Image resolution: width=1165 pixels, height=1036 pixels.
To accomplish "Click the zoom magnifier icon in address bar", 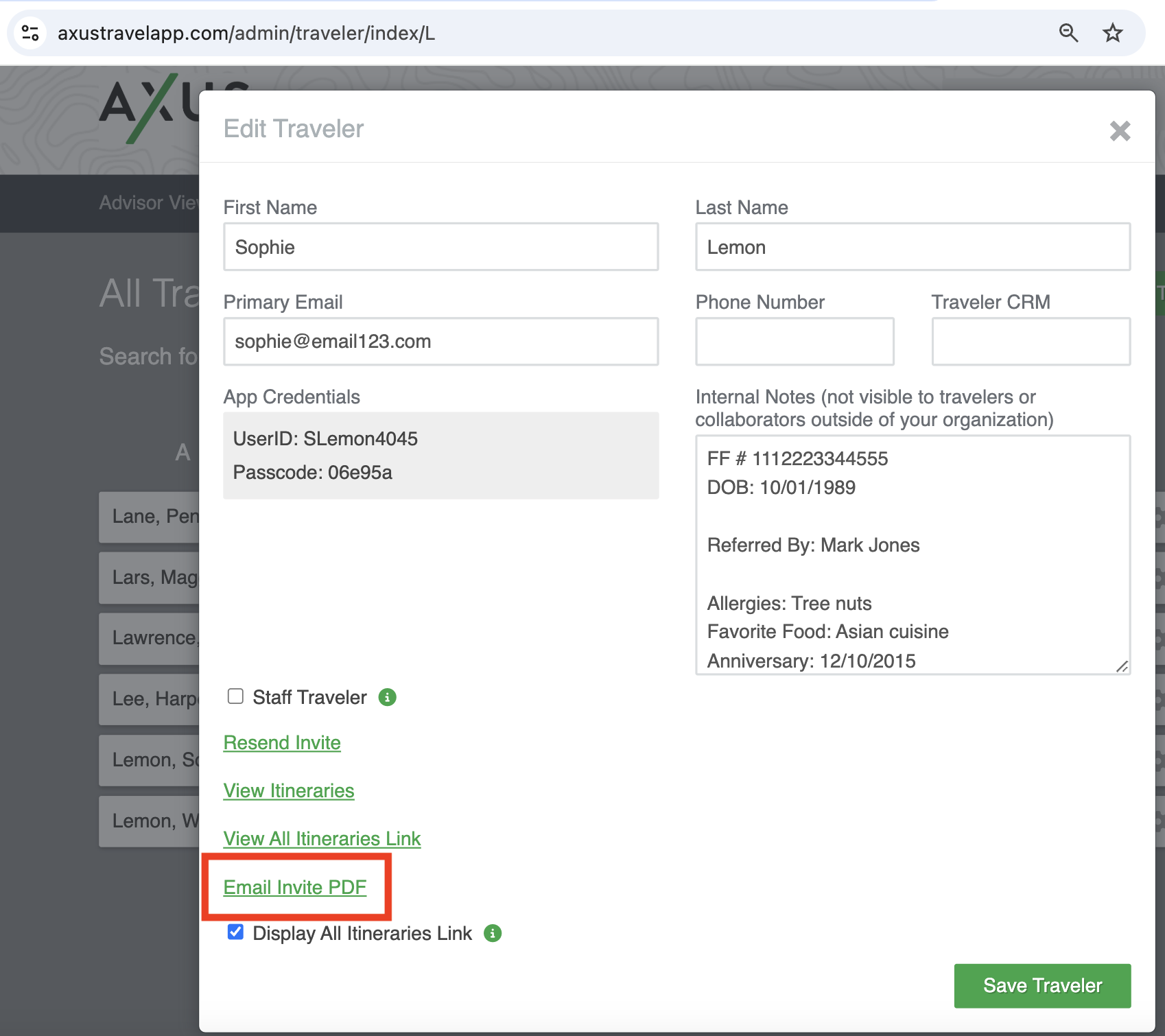I will (x=1068, y=33).
